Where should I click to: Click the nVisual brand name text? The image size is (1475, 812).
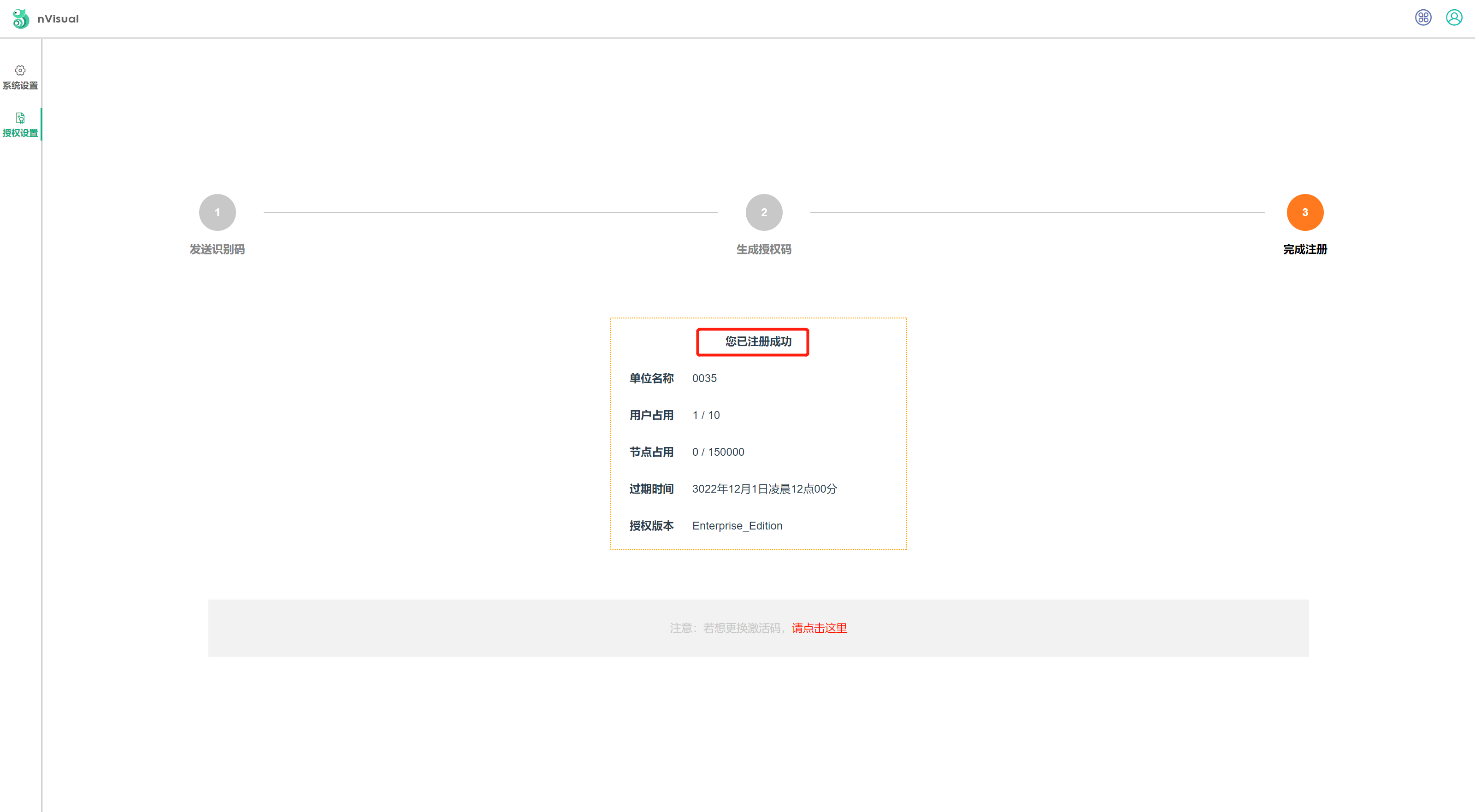tap(58, 19)
